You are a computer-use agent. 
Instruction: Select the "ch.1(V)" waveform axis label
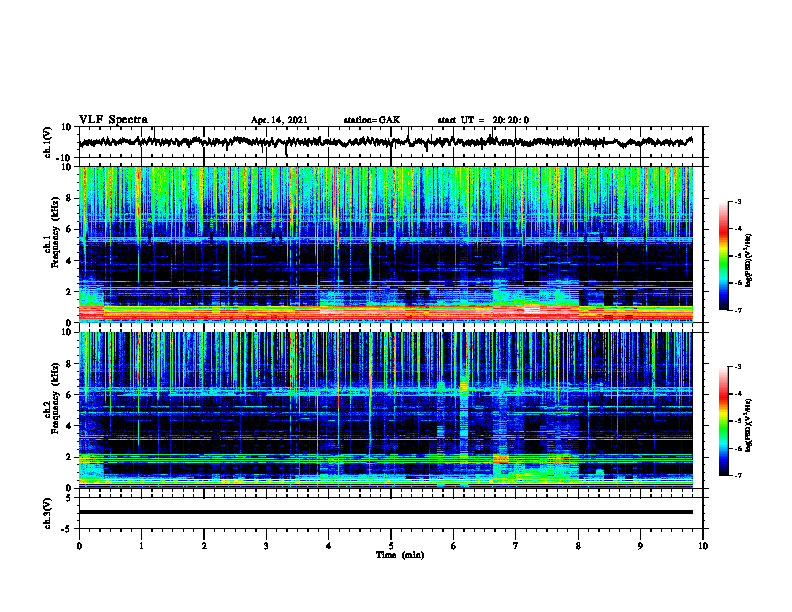pyautogui.click(x=48, y=142)
